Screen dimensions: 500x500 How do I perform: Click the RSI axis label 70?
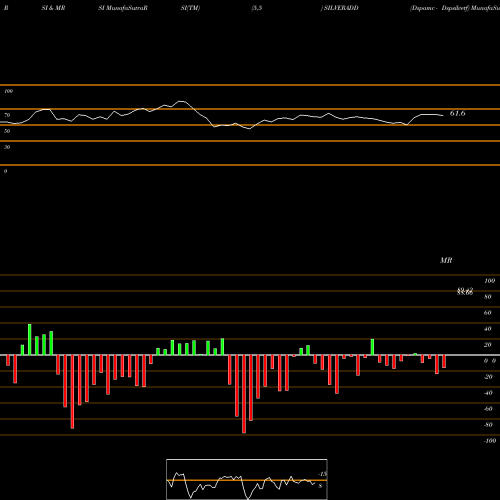click(7, 115)
